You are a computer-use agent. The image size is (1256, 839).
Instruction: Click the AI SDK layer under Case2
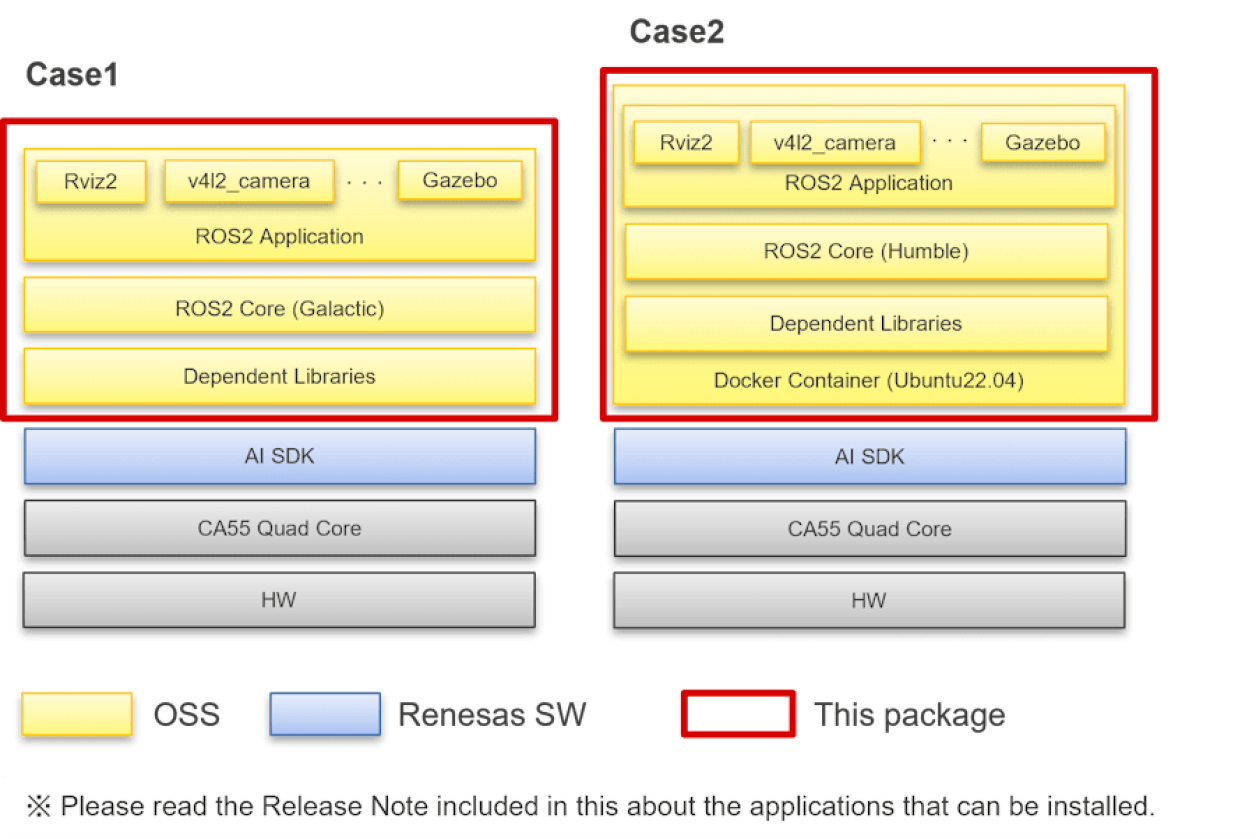click(868, 456)
